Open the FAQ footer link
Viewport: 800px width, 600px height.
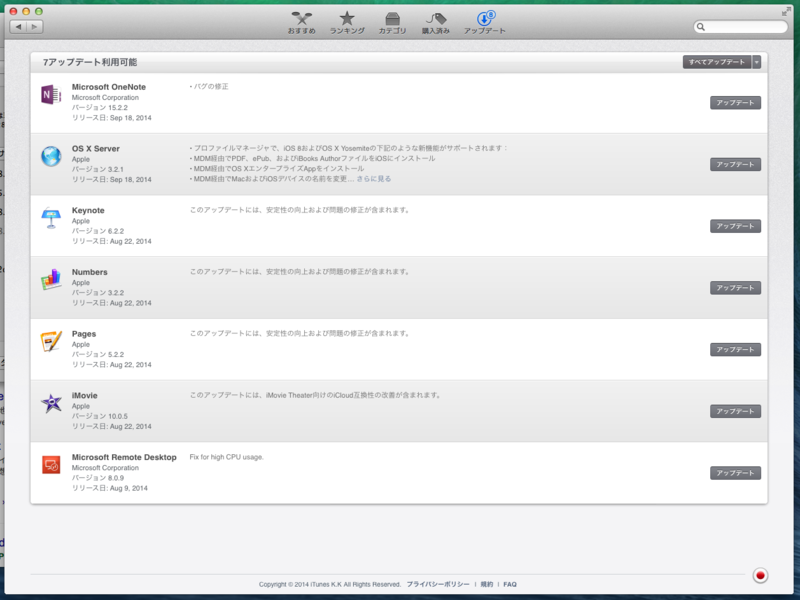[x=510, y=584]
